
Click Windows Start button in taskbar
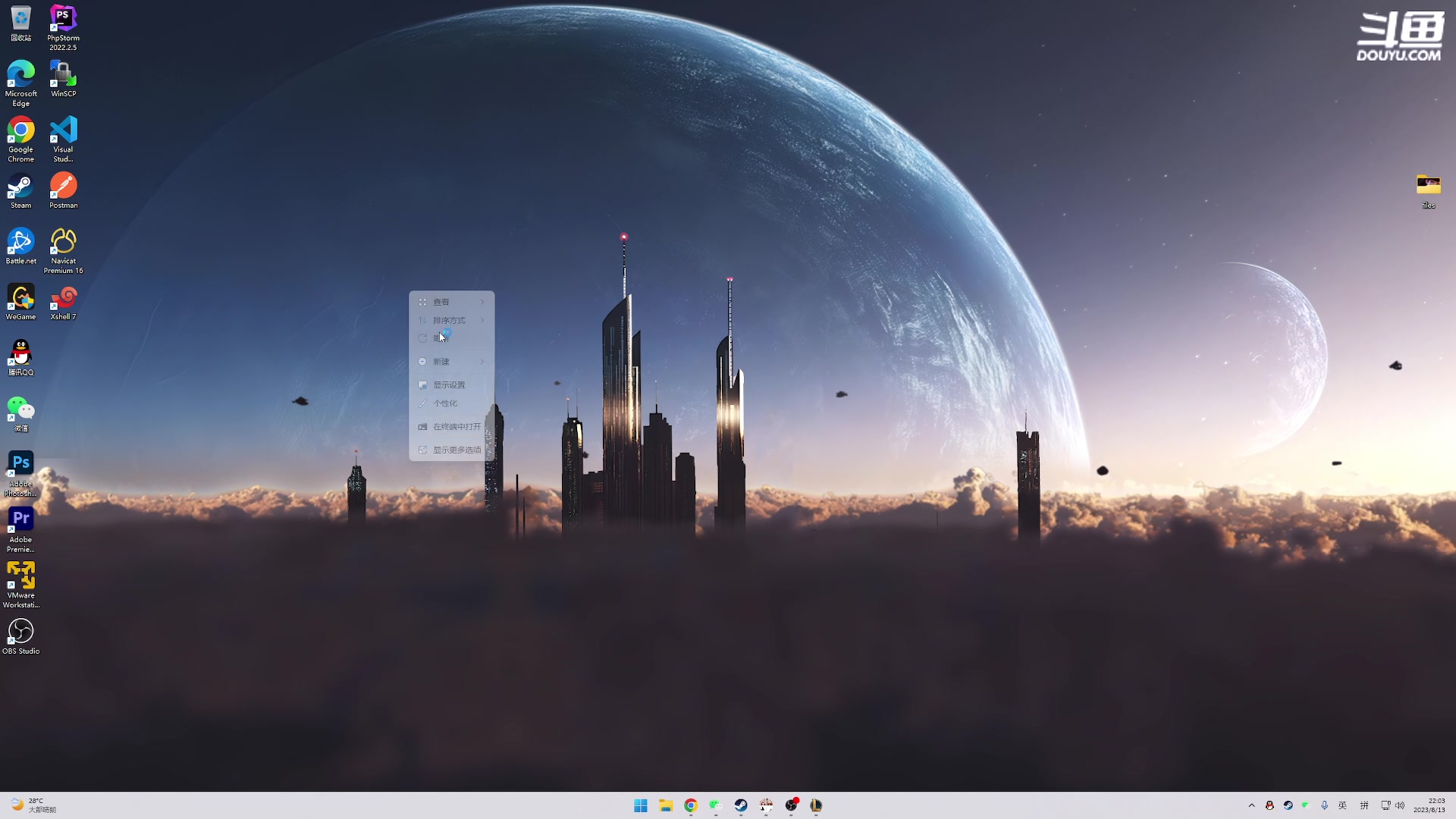tap(640, 805)
